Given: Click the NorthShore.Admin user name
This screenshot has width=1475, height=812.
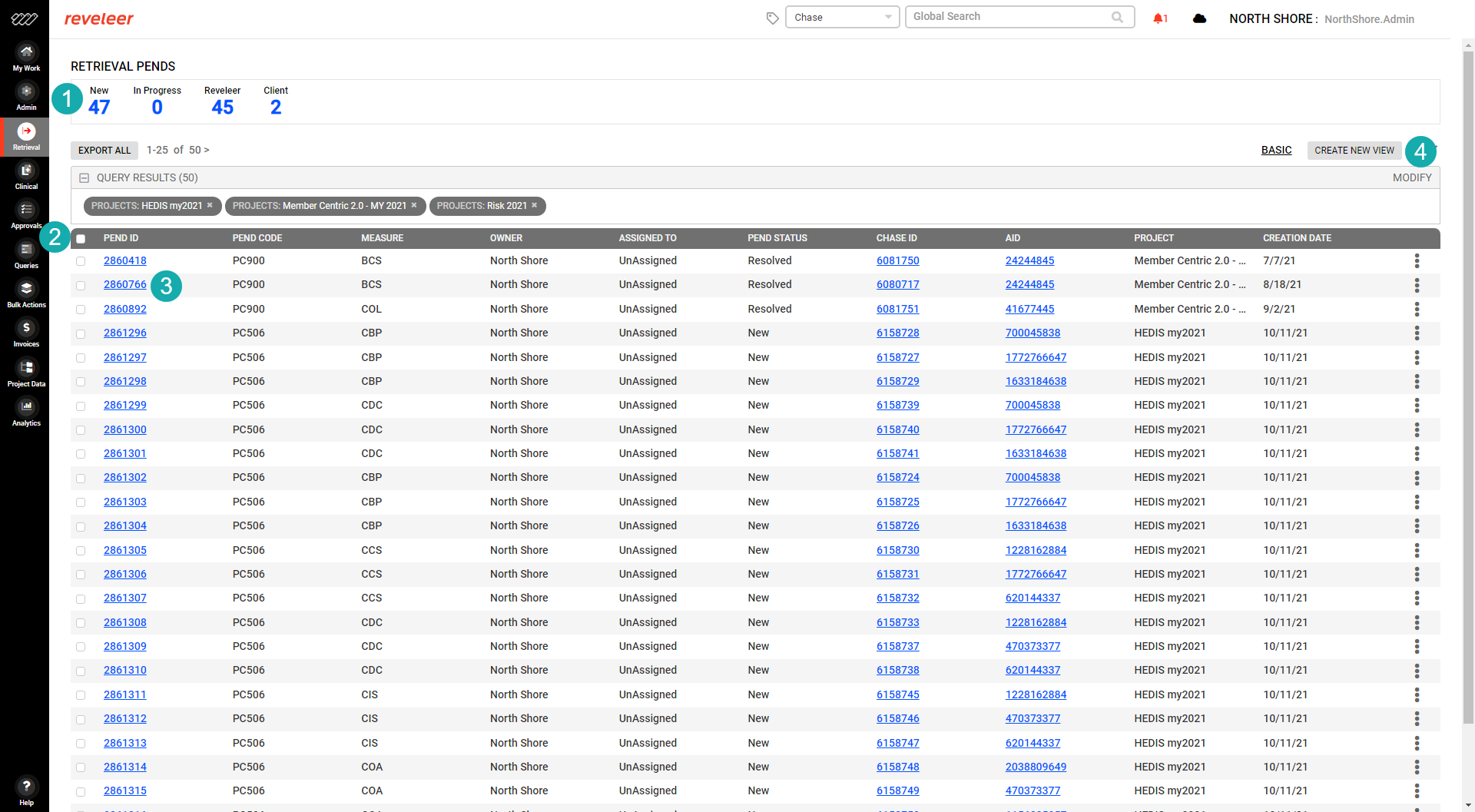Looking at the screenshot, I should tap(1369, 19).
